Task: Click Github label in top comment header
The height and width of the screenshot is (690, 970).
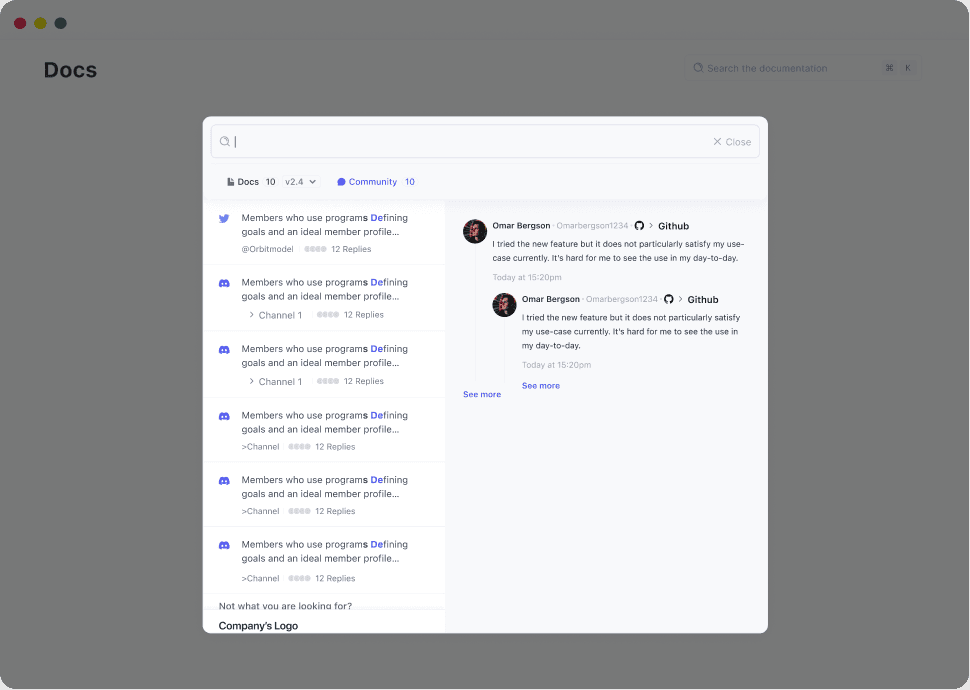Action: pos(673,226)
